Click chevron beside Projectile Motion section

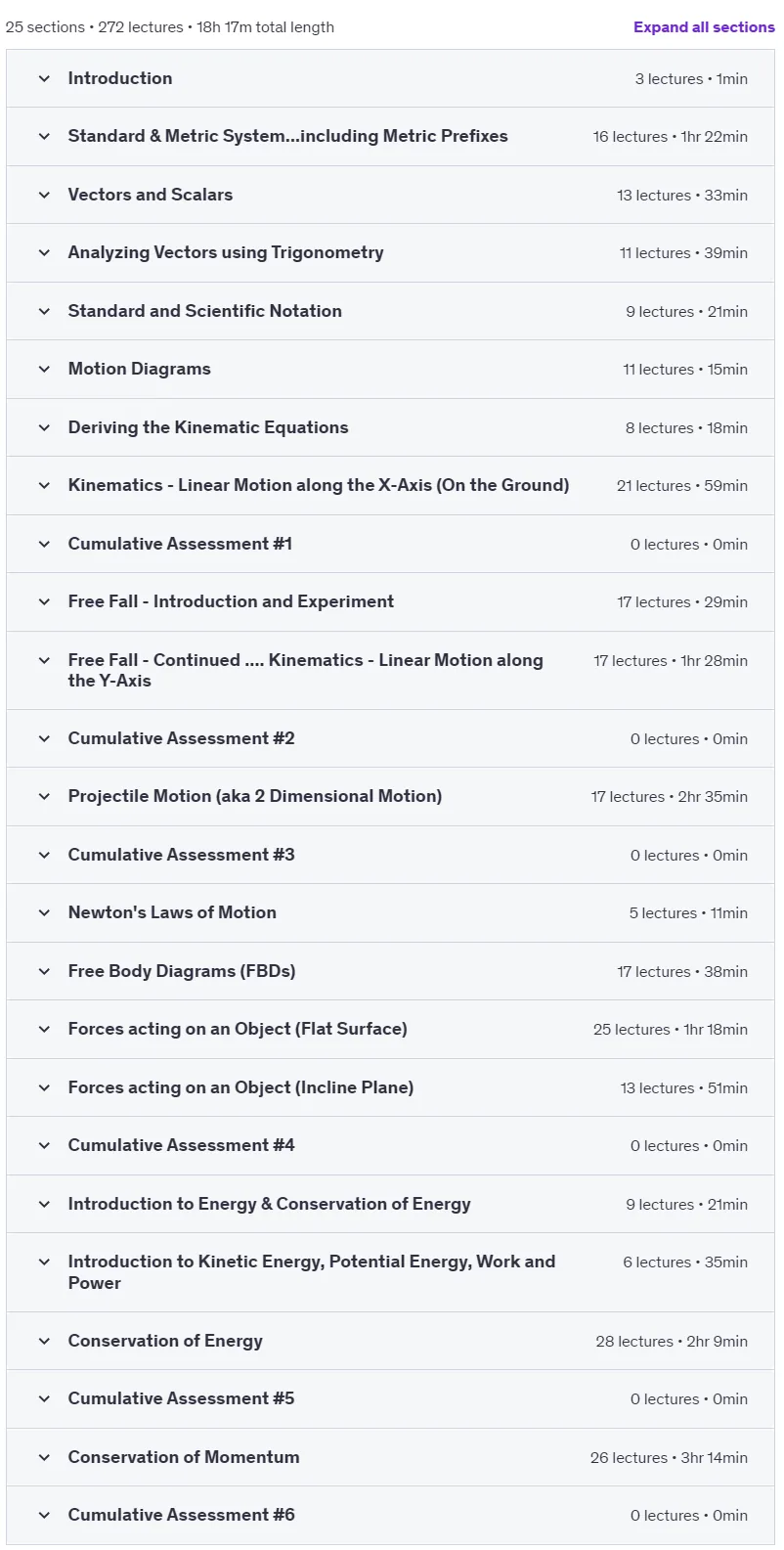click(44, 796)
